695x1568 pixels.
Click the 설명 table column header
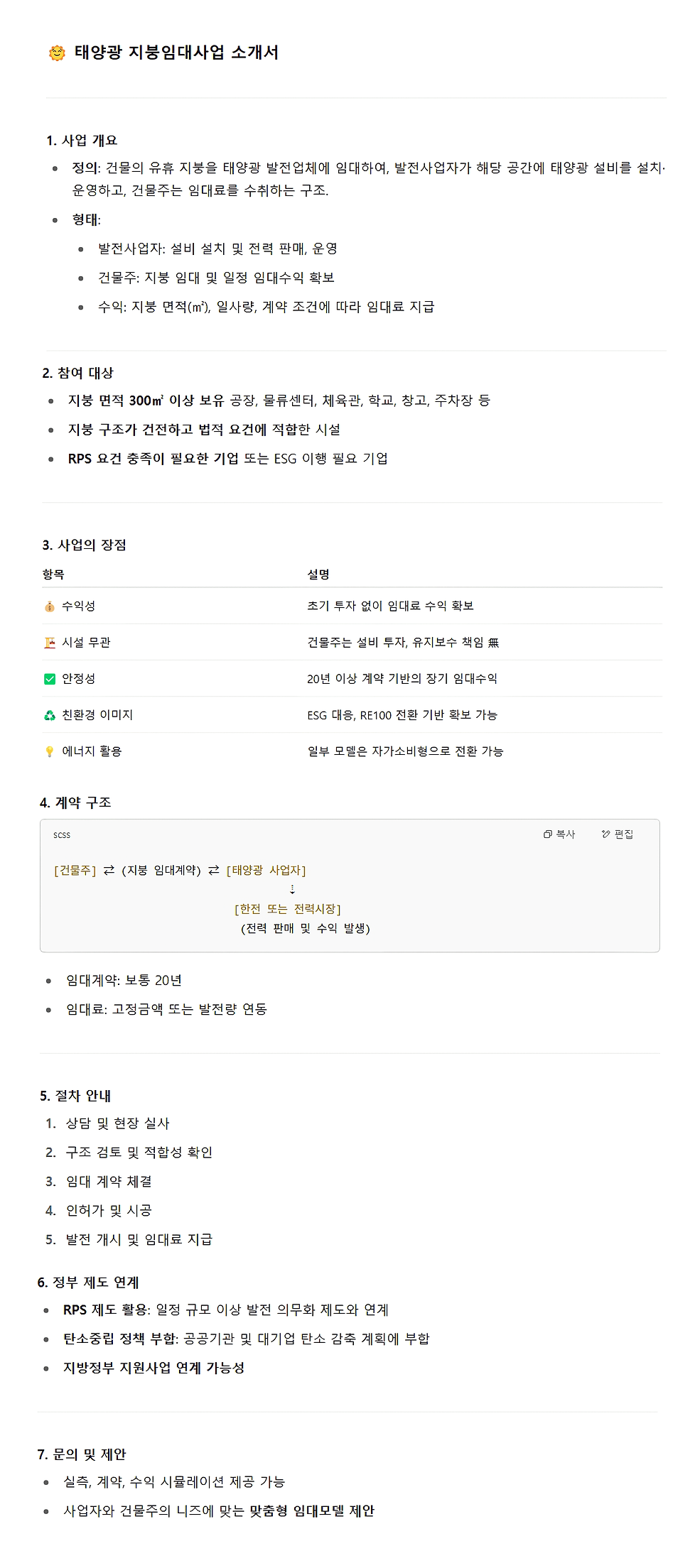(x=318, y=575)
